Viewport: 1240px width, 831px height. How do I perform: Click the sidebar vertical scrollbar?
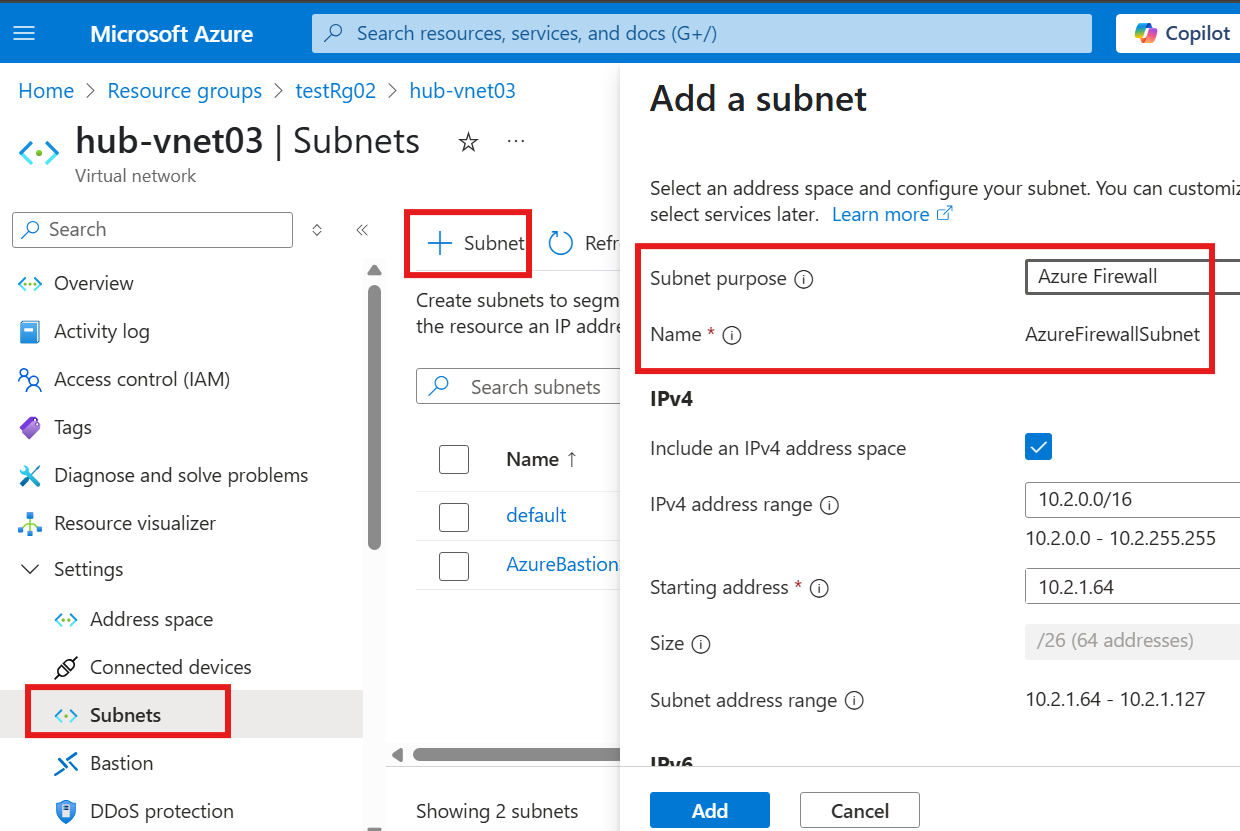pyautogui.click(x=375, y=415)
